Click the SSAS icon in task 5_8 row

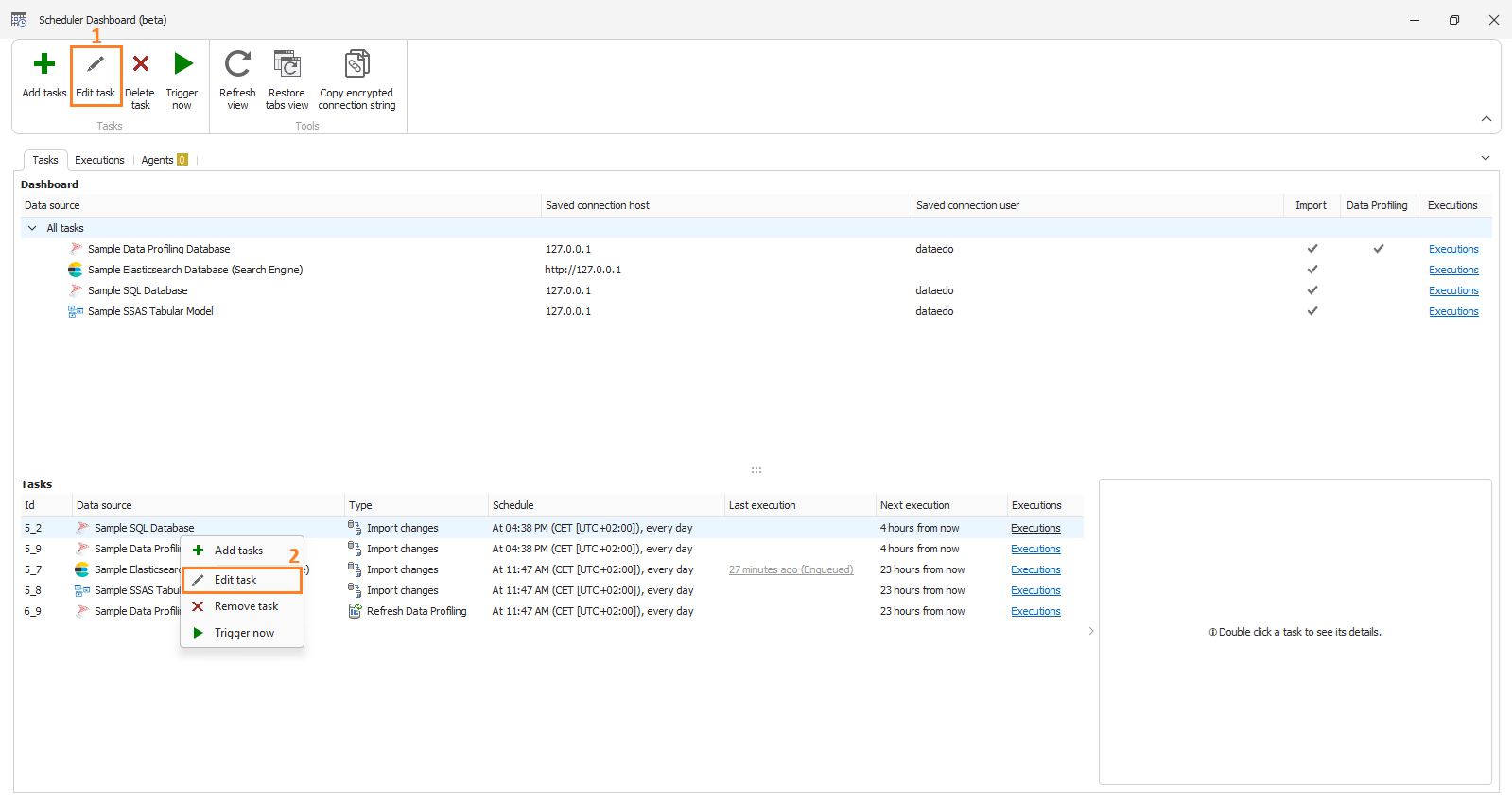pyautogui.click(x=82, y=590)
